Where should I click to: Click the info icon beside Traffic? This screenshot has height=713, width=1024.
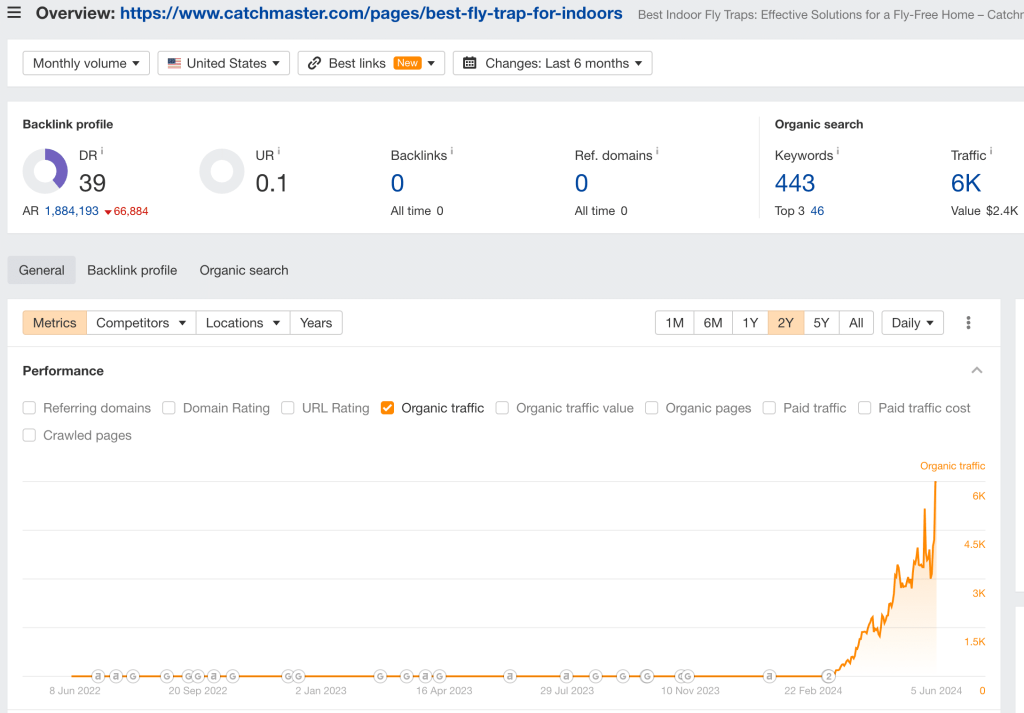(991, 151)
